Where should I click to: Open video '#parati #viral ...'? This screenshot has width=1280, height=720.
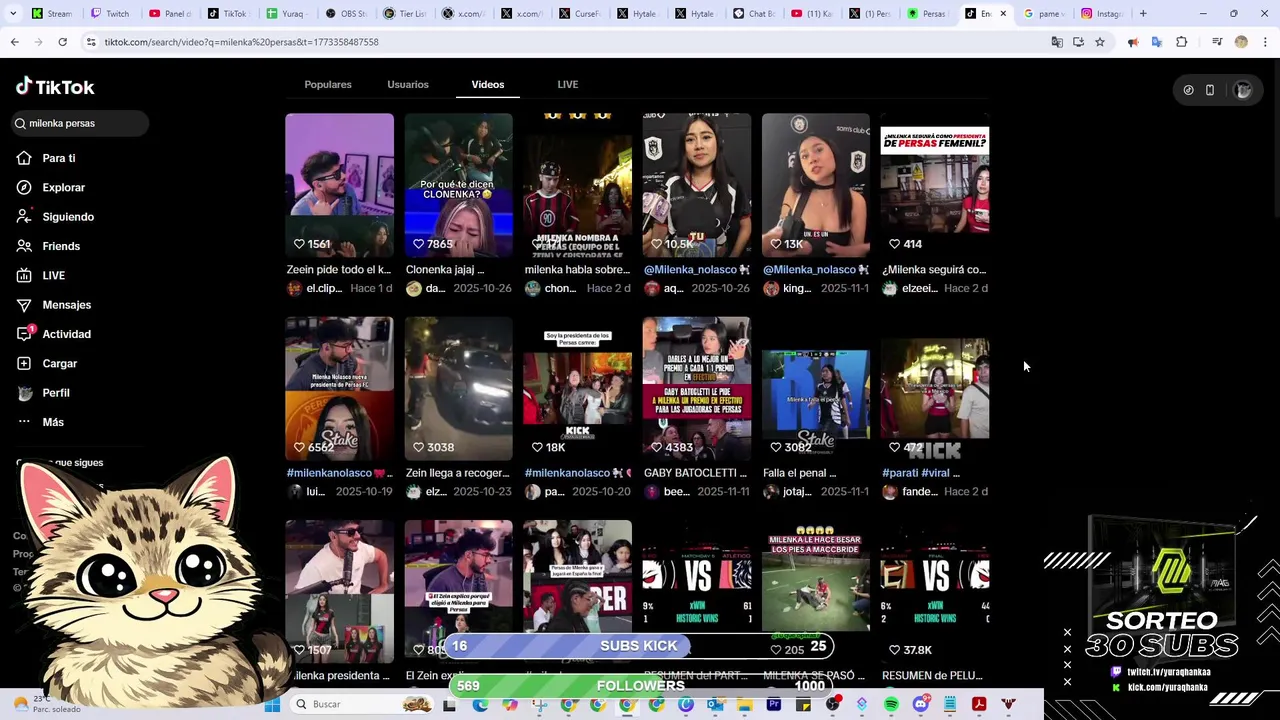click(934, 388)
